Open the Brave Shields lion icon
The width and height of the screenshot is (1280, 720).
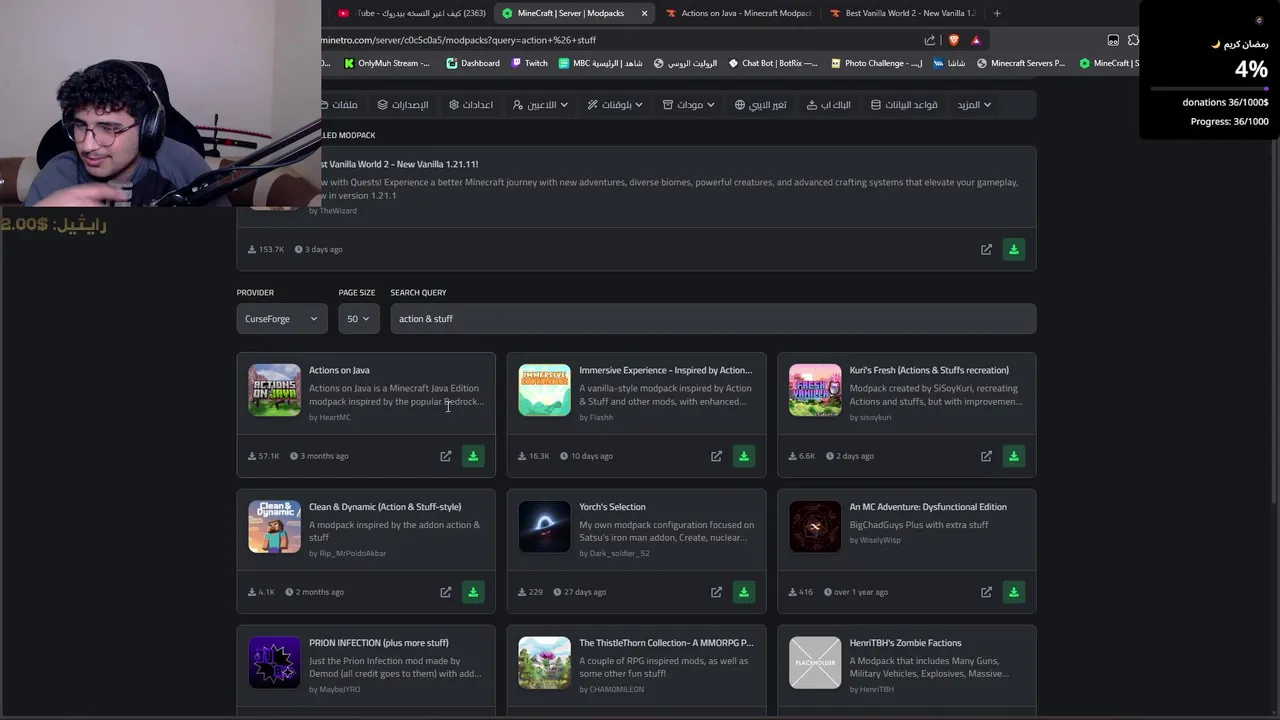(953, 40)
